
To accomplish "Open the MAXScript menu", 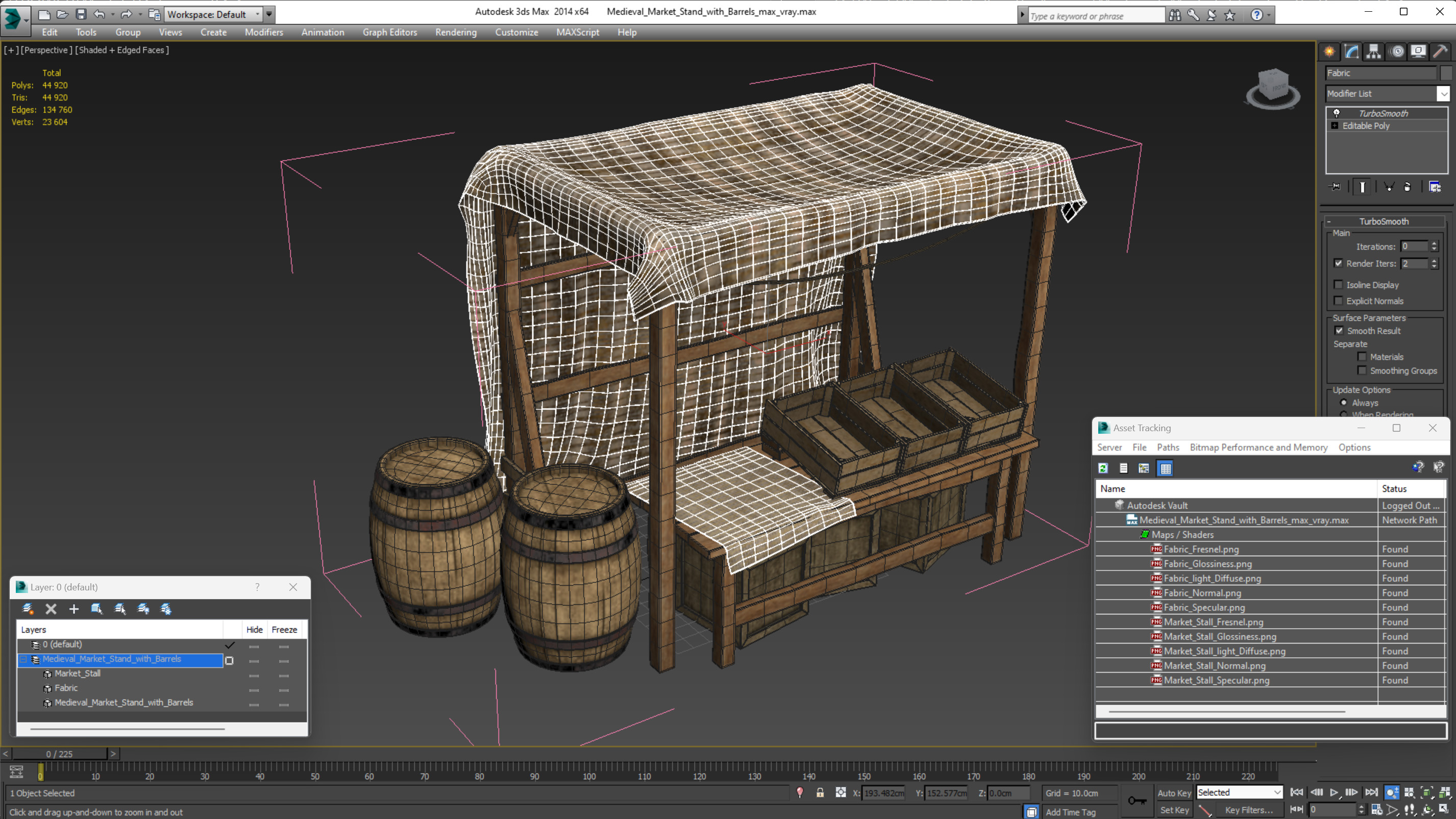I will tap(577, 32).
